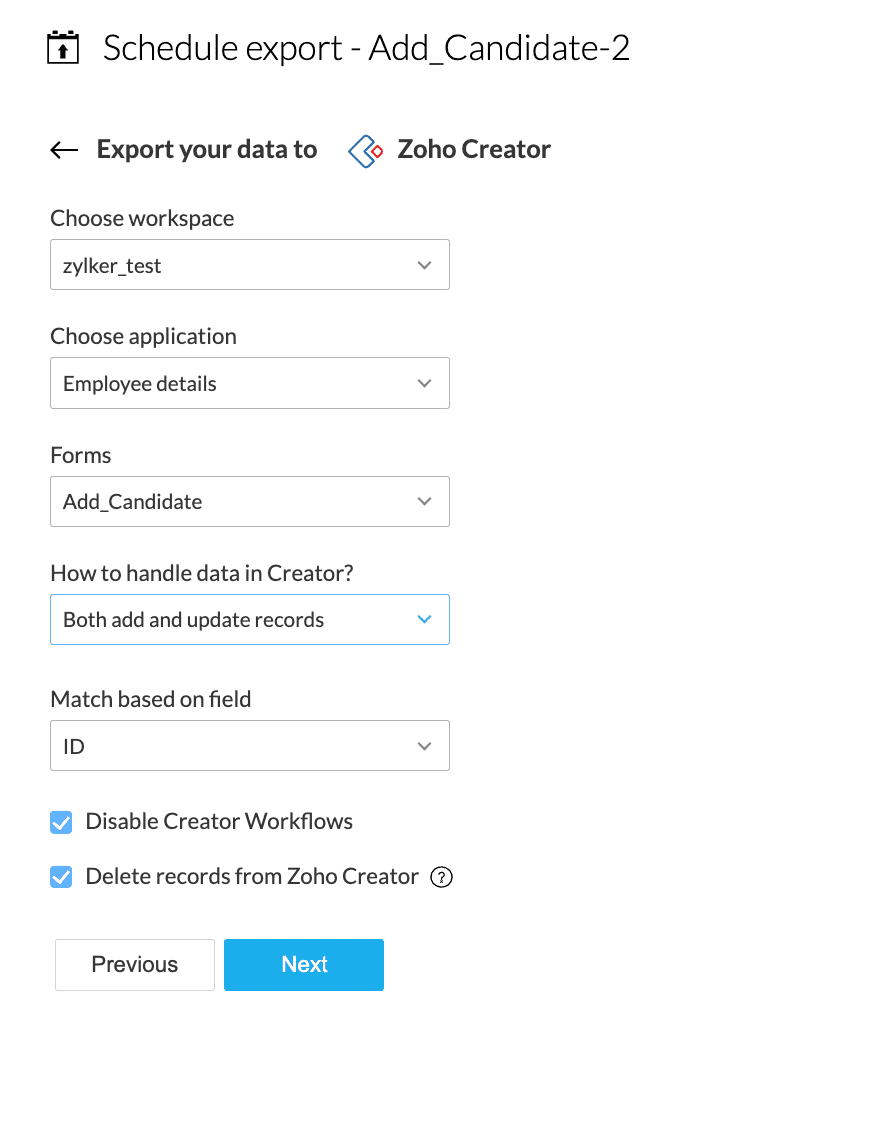Click chevron arrow in ID dropdown

[x=424, y=745]
